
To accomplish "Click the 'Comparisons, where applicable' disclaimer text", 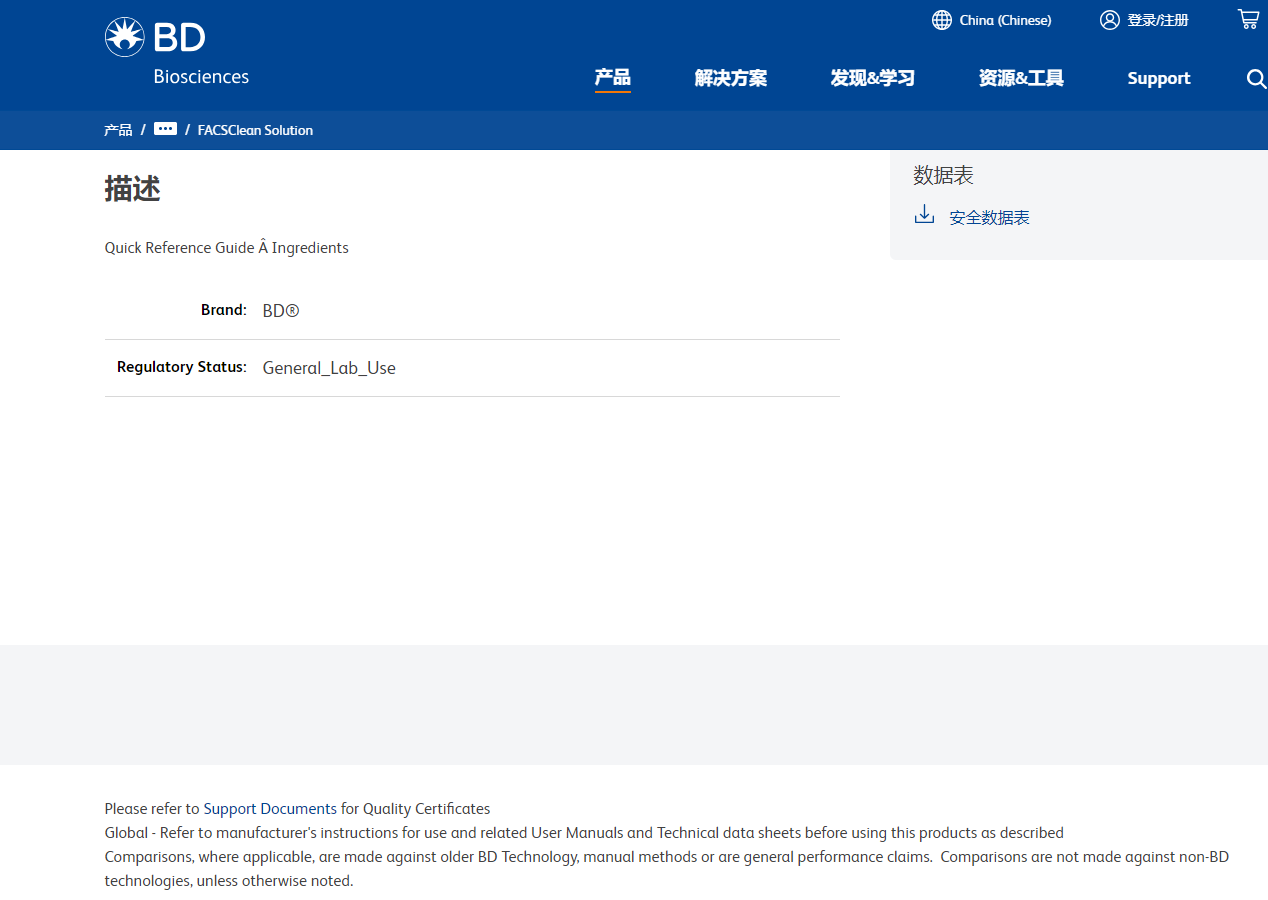I will 667,868.
